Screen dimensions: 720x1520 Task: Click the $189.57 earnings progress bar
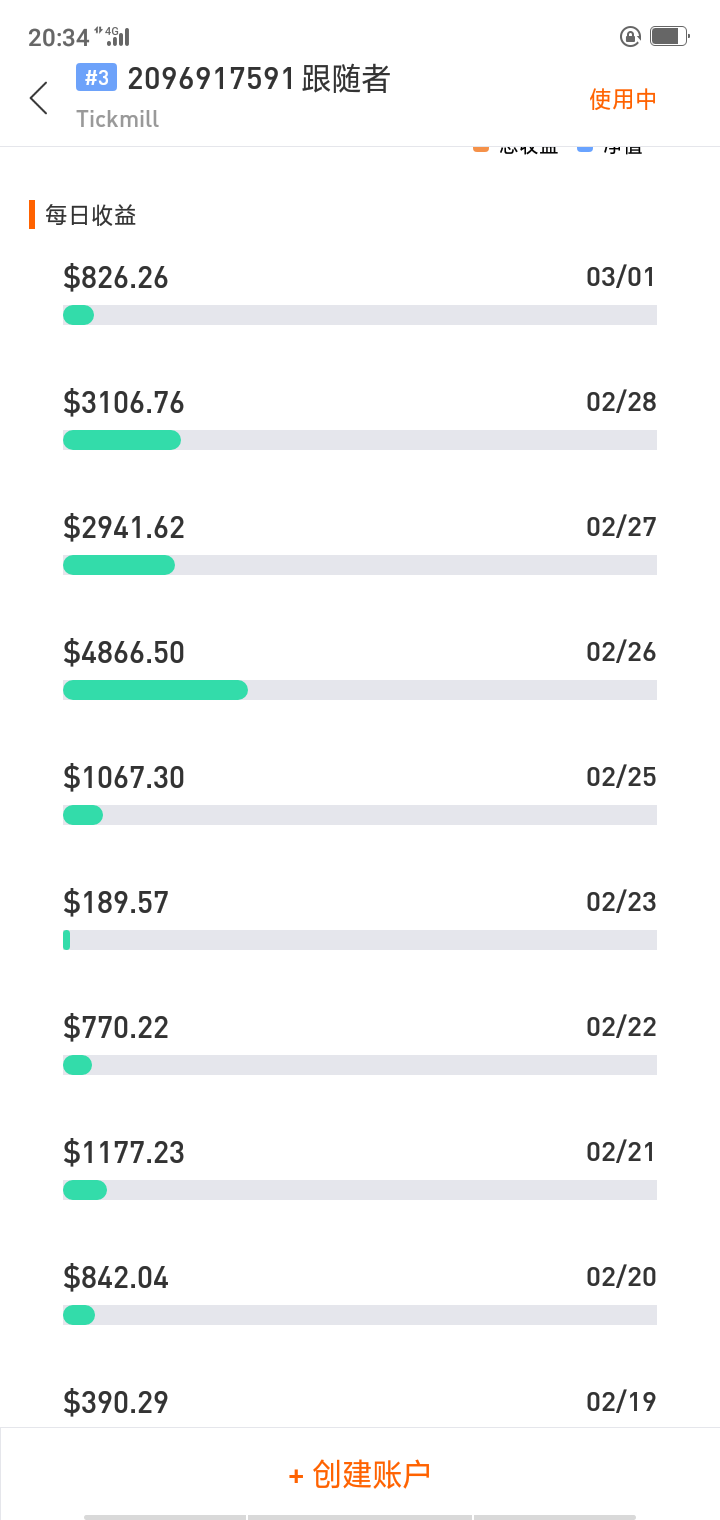pos(359,940)
